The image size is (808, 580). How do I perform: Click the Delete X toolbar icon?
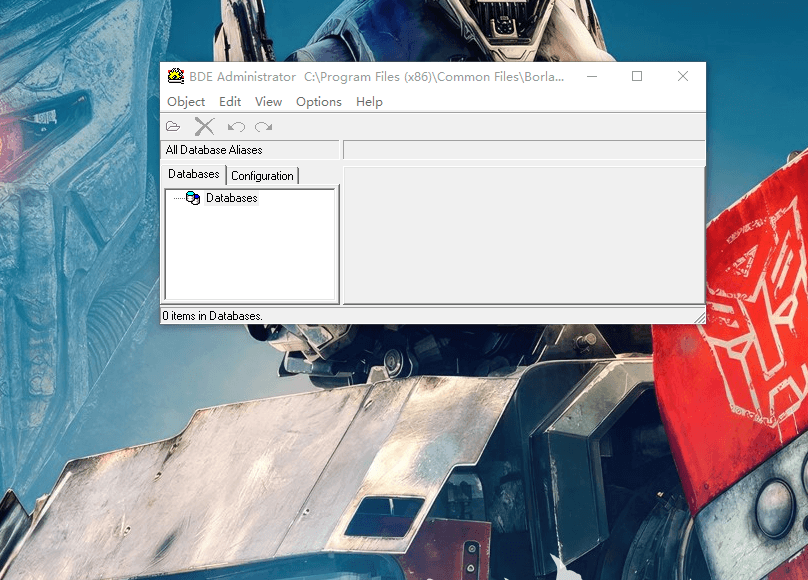click(x=204, y=126)
